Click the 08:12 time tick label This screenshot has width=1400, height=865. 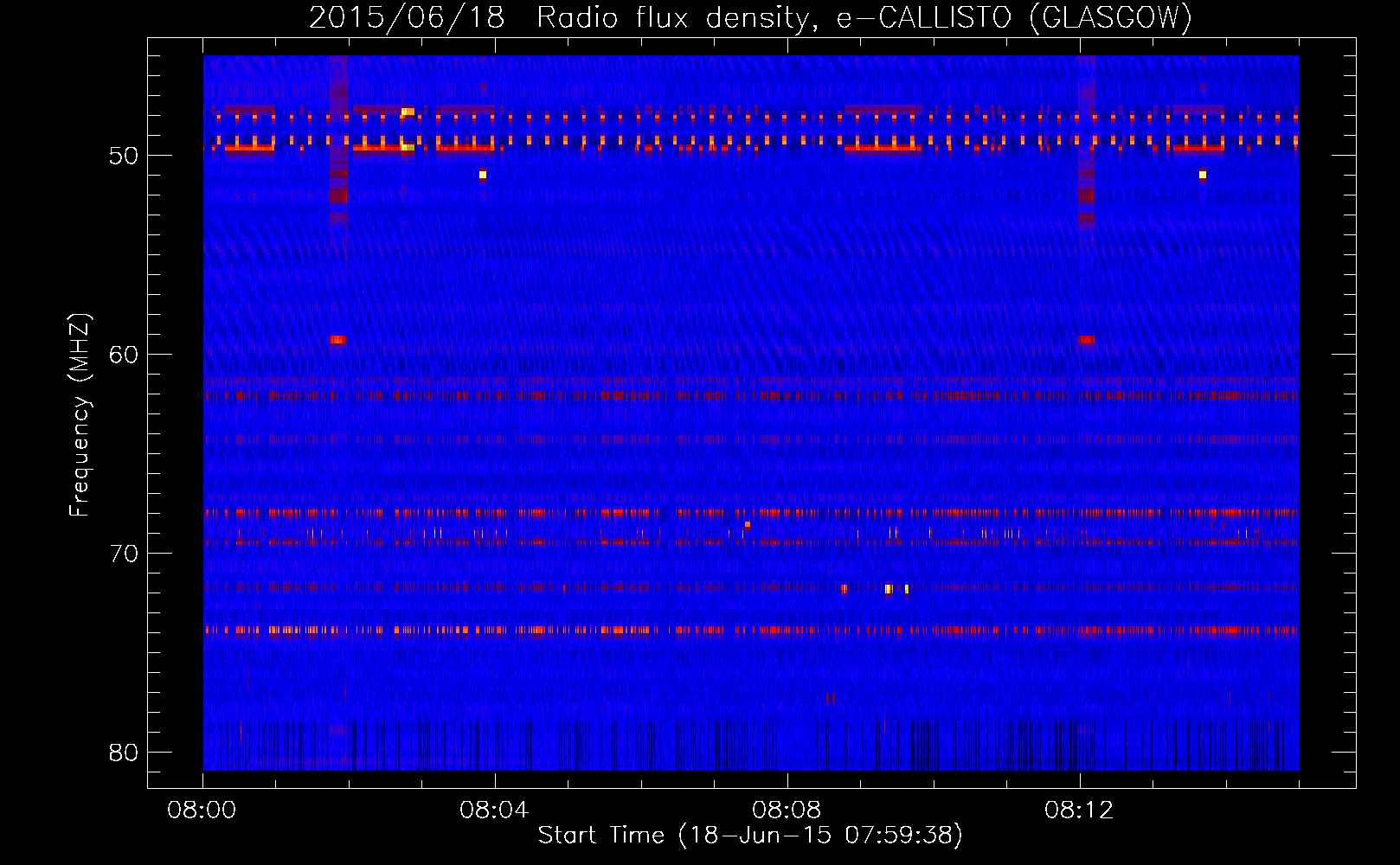(x=1079, y=811)
